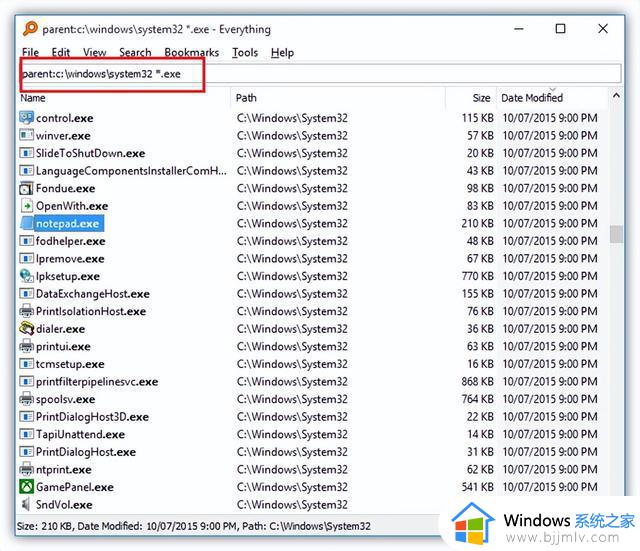Click the vertical scrollbar thumb
This screenshot has width=640, height=551.
[616, 234]
